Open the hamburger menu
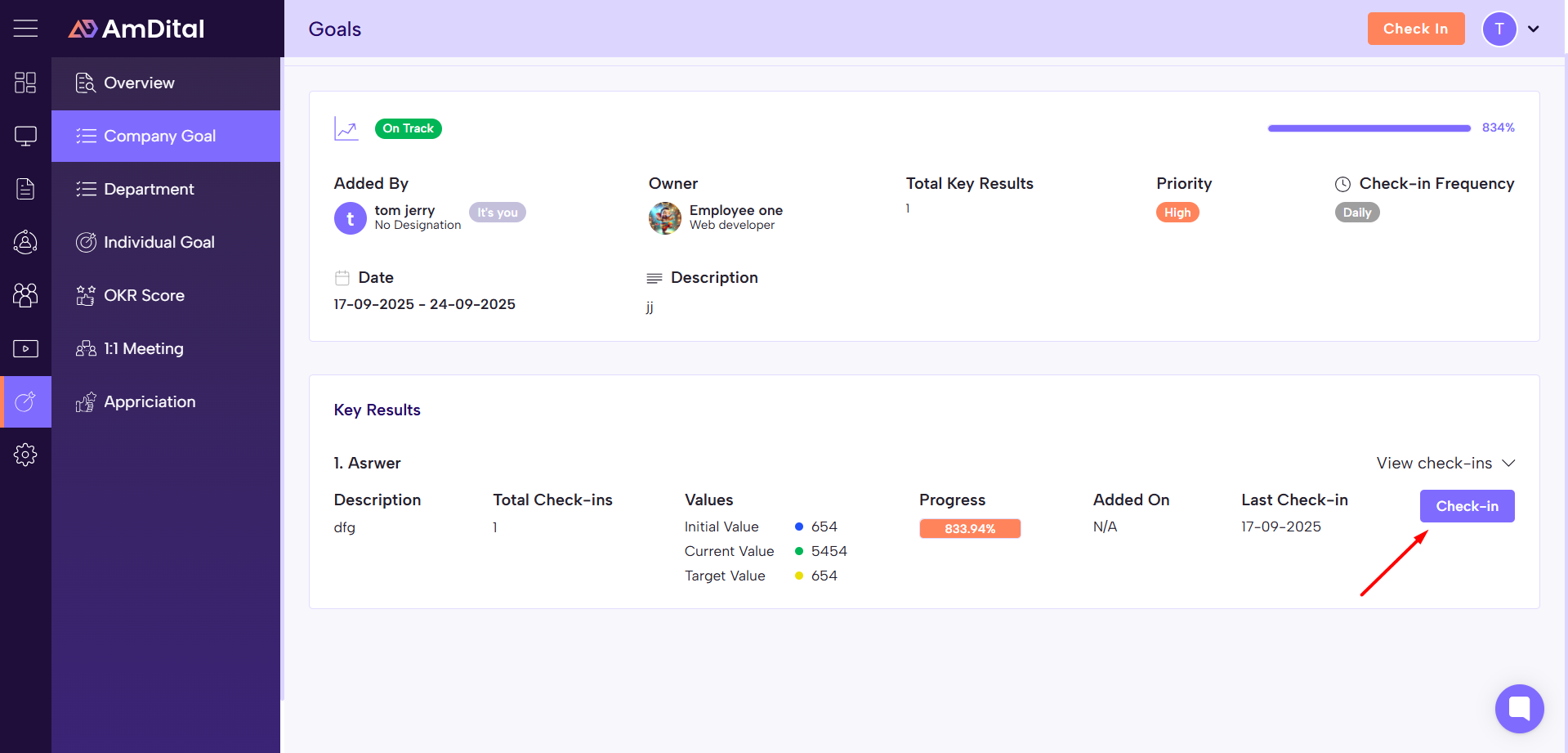The width and height of the screenshot is (1568, 753). 25,29
